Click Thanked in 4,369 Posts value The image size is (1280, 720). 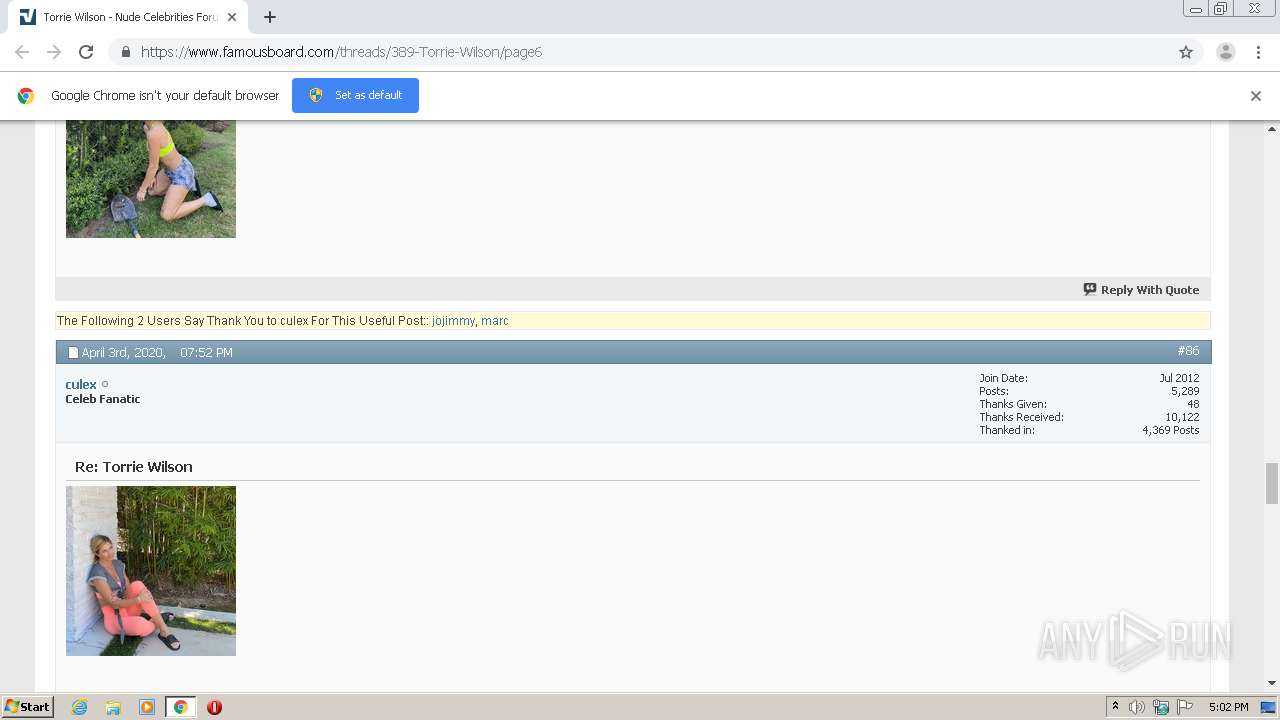(1171, 430)
